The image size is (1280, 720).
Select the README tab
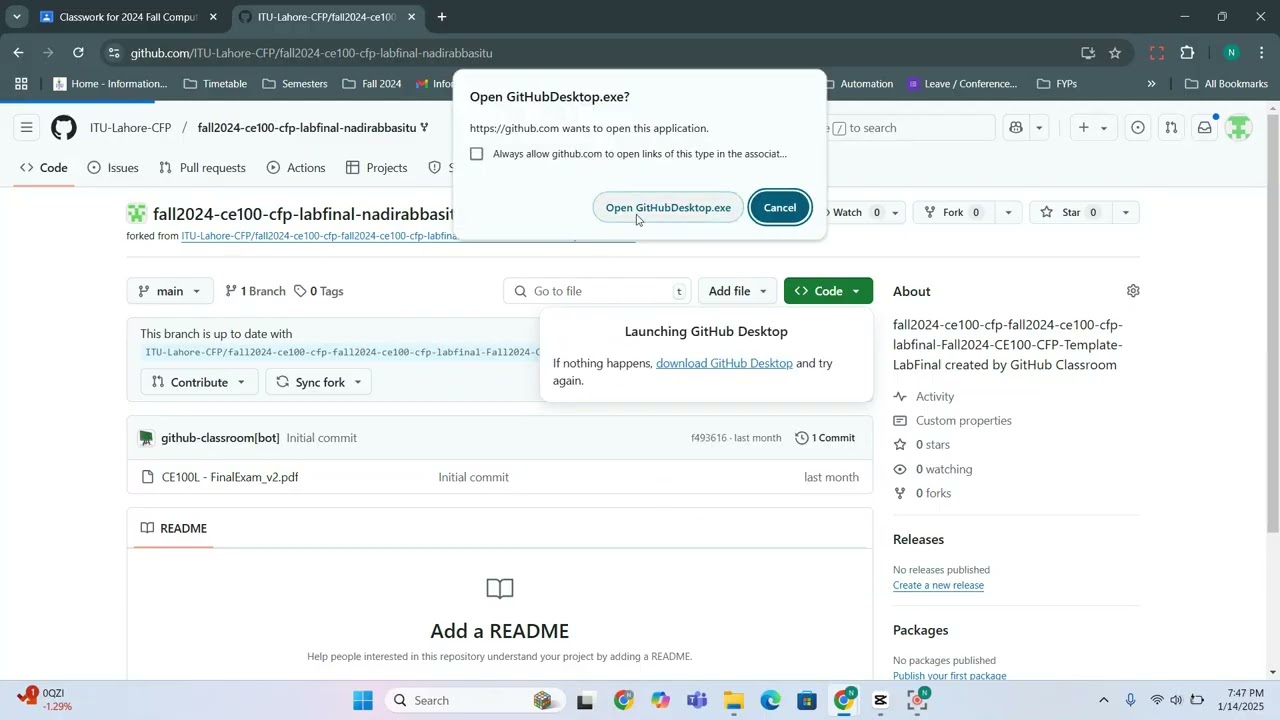pyautogui.click(x=174, y=528)
